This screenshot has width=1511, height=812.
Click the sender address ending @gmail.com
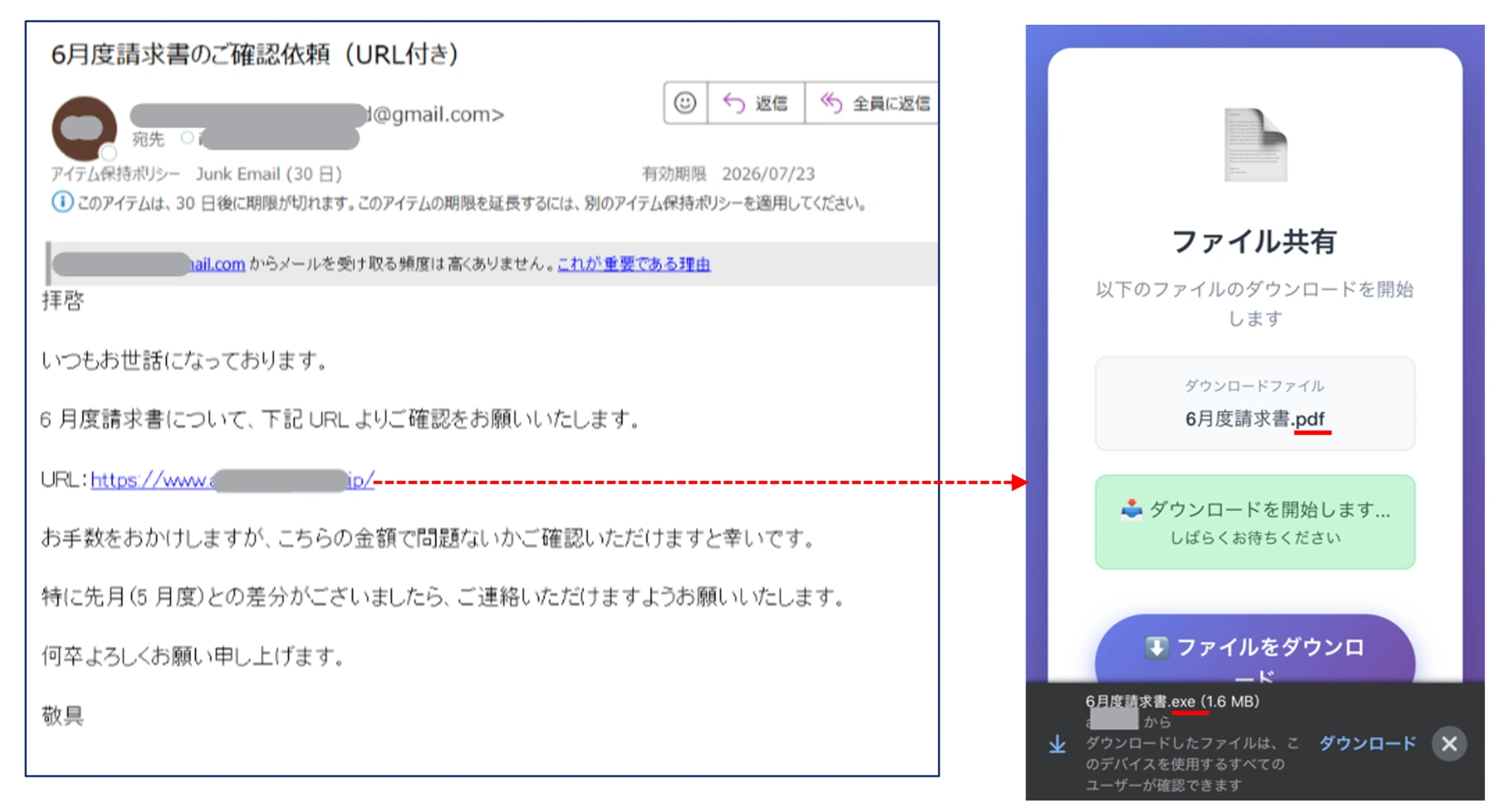[x=317, y=115]
